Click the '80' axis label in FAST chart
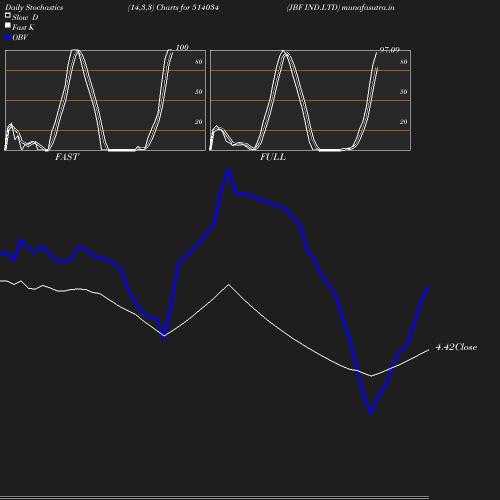The image size is (500, 500). pyautogui.click(x=199, y=62)
